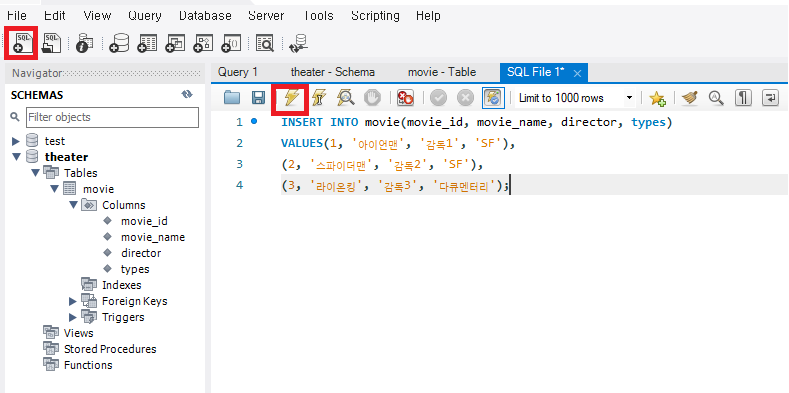This screenshot has width=789, height=393.
Task: Open the View menu
Action: [97, 16]
